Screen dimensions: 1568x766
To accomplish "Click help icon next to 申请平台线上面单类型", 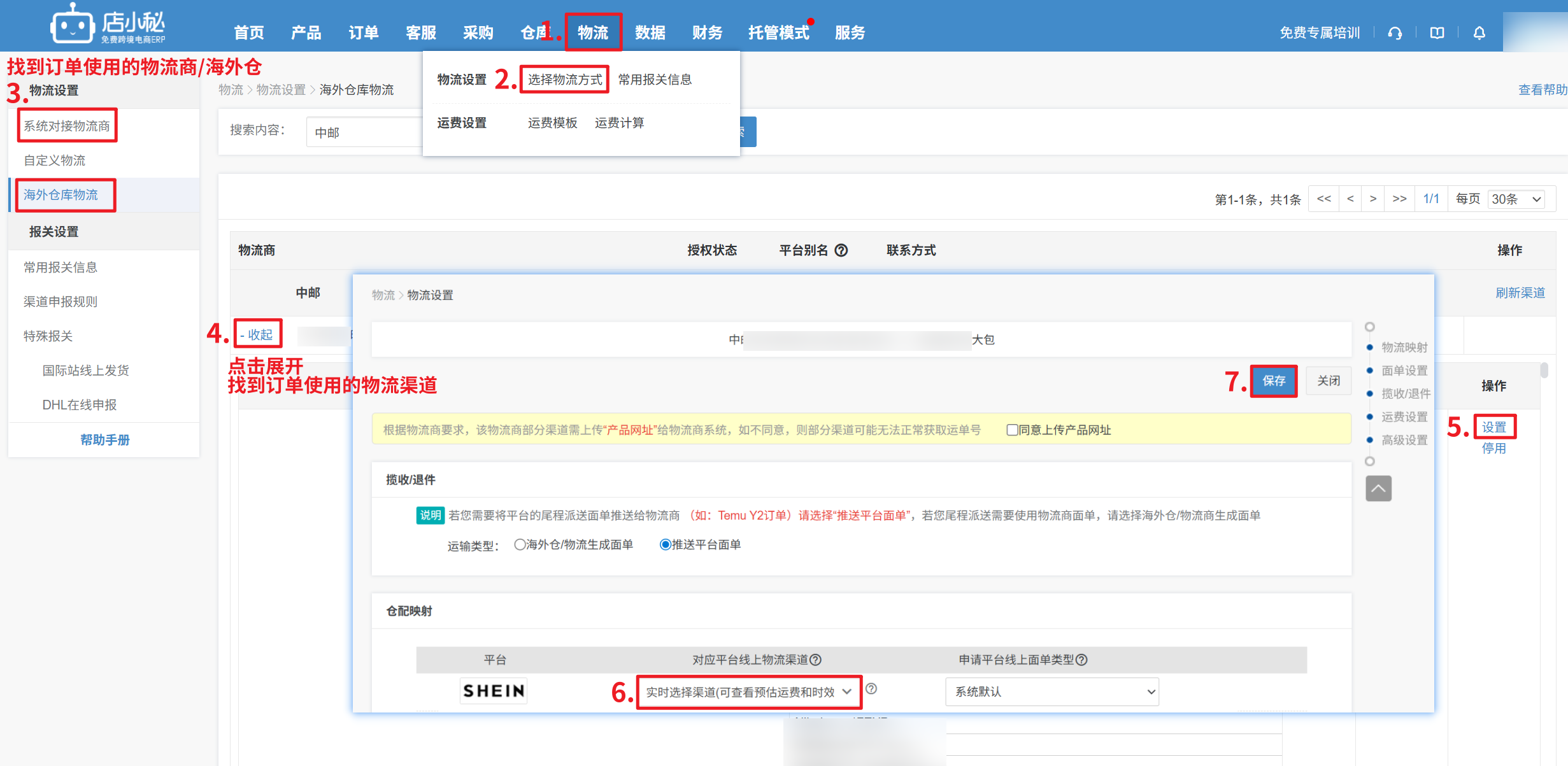I will (1081, 660).
